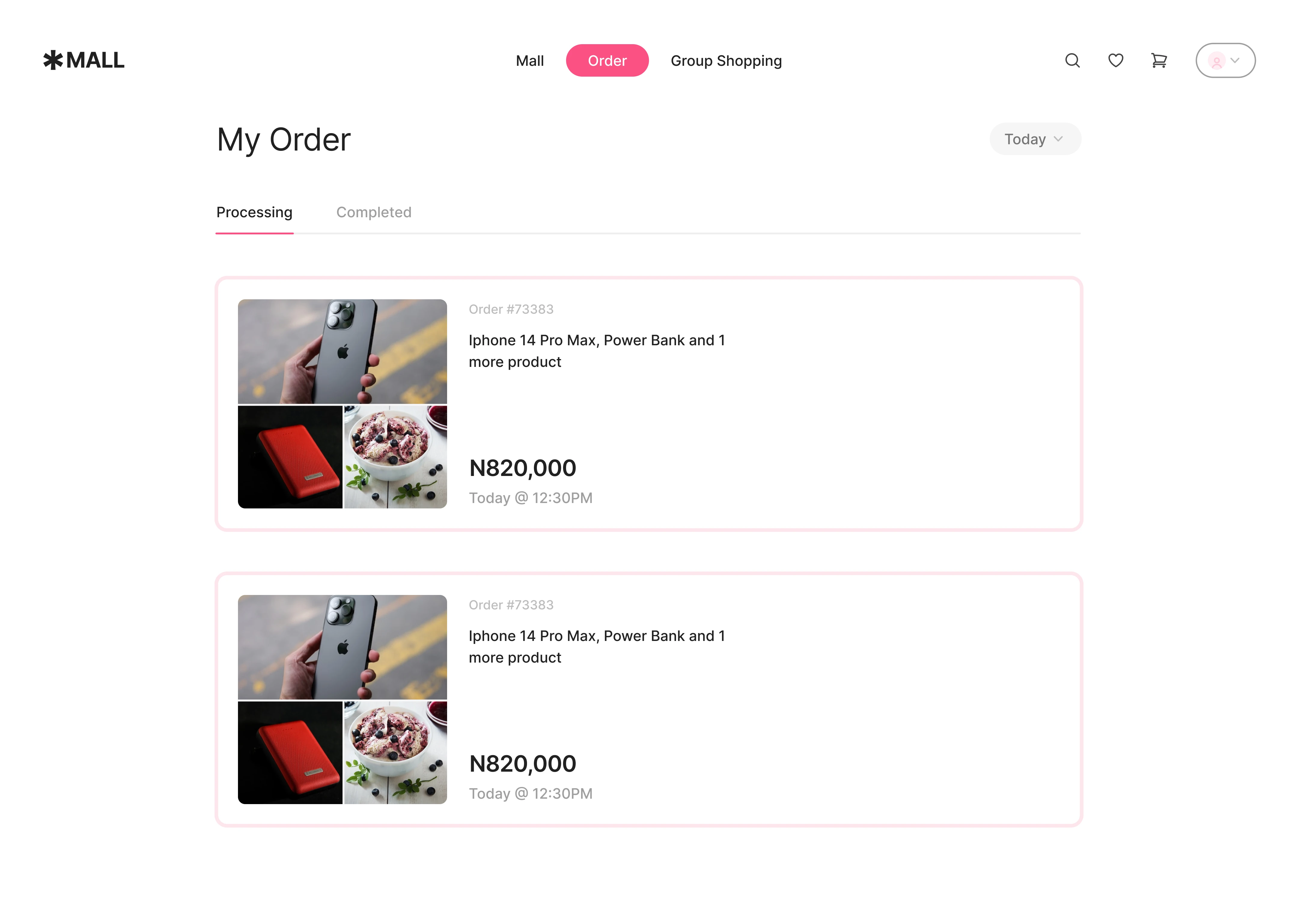Select the Processing tab

(254, 212)
